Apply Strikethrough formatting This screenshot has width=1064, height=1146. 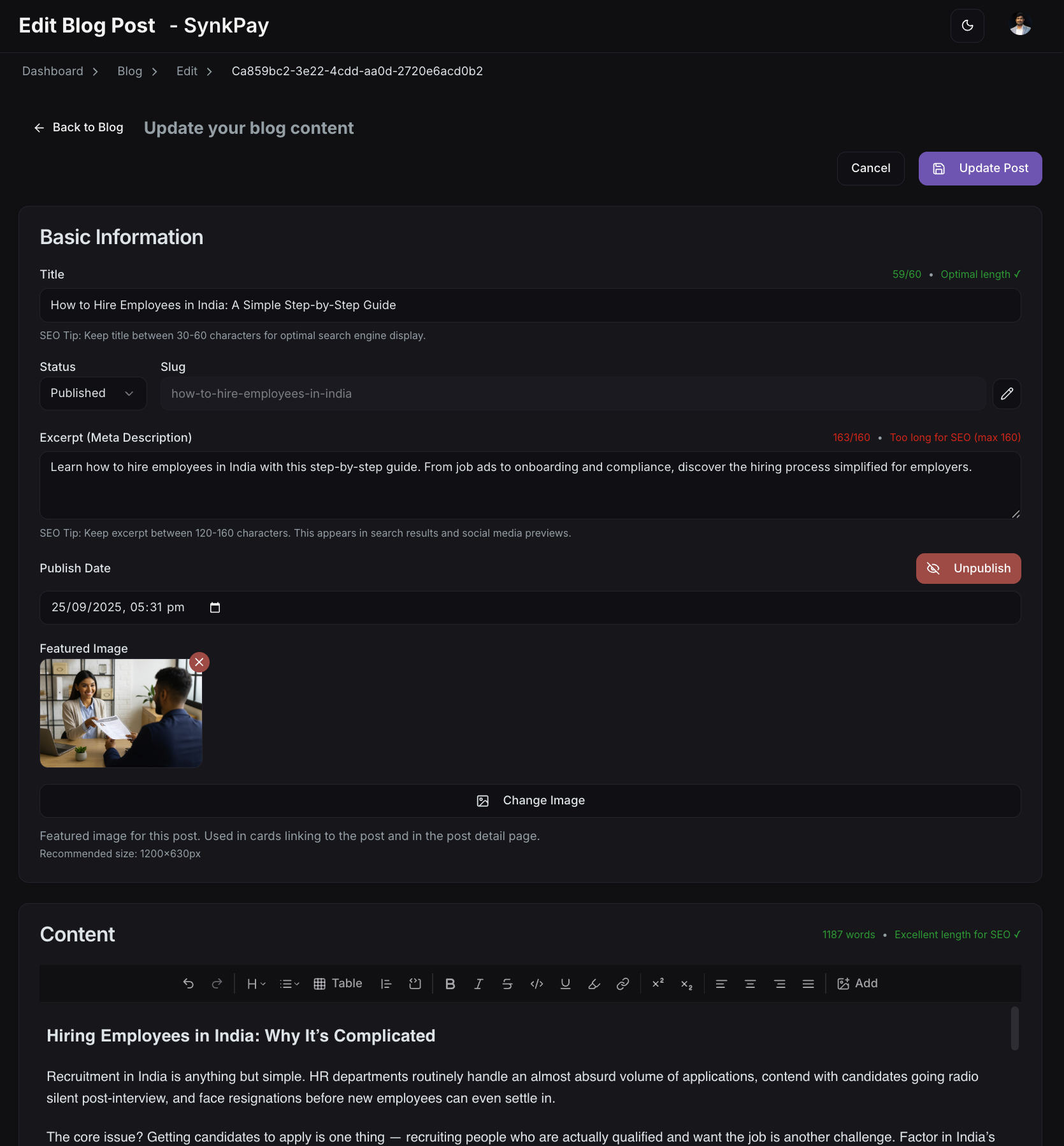(x=507, y=983)
